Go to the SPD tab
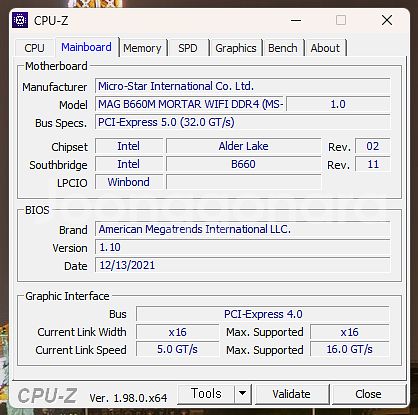The width and height of the screenshot is (418, 415). point(188,48)
